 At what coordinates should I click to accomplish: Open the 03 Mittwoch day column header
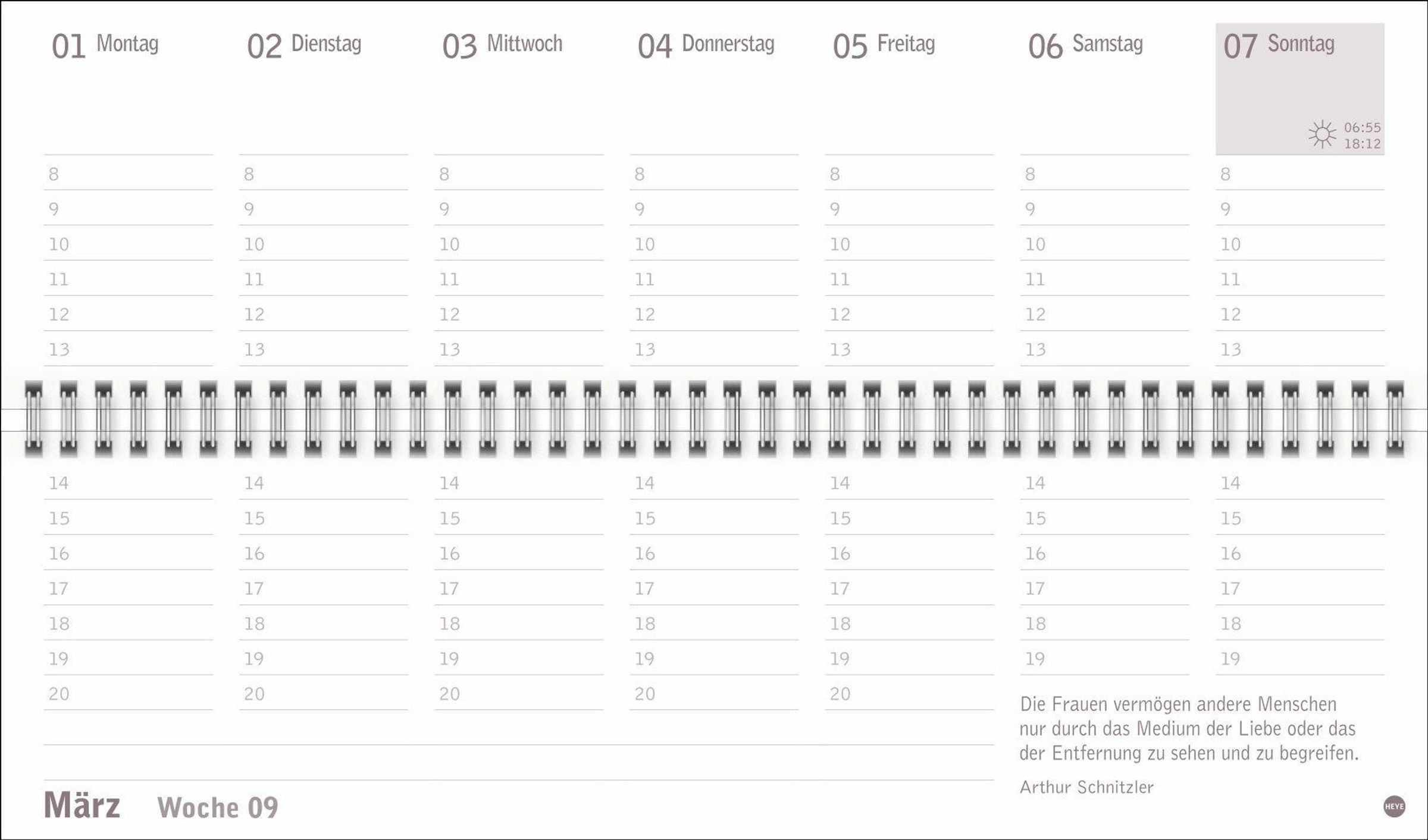tap(502, 45)
